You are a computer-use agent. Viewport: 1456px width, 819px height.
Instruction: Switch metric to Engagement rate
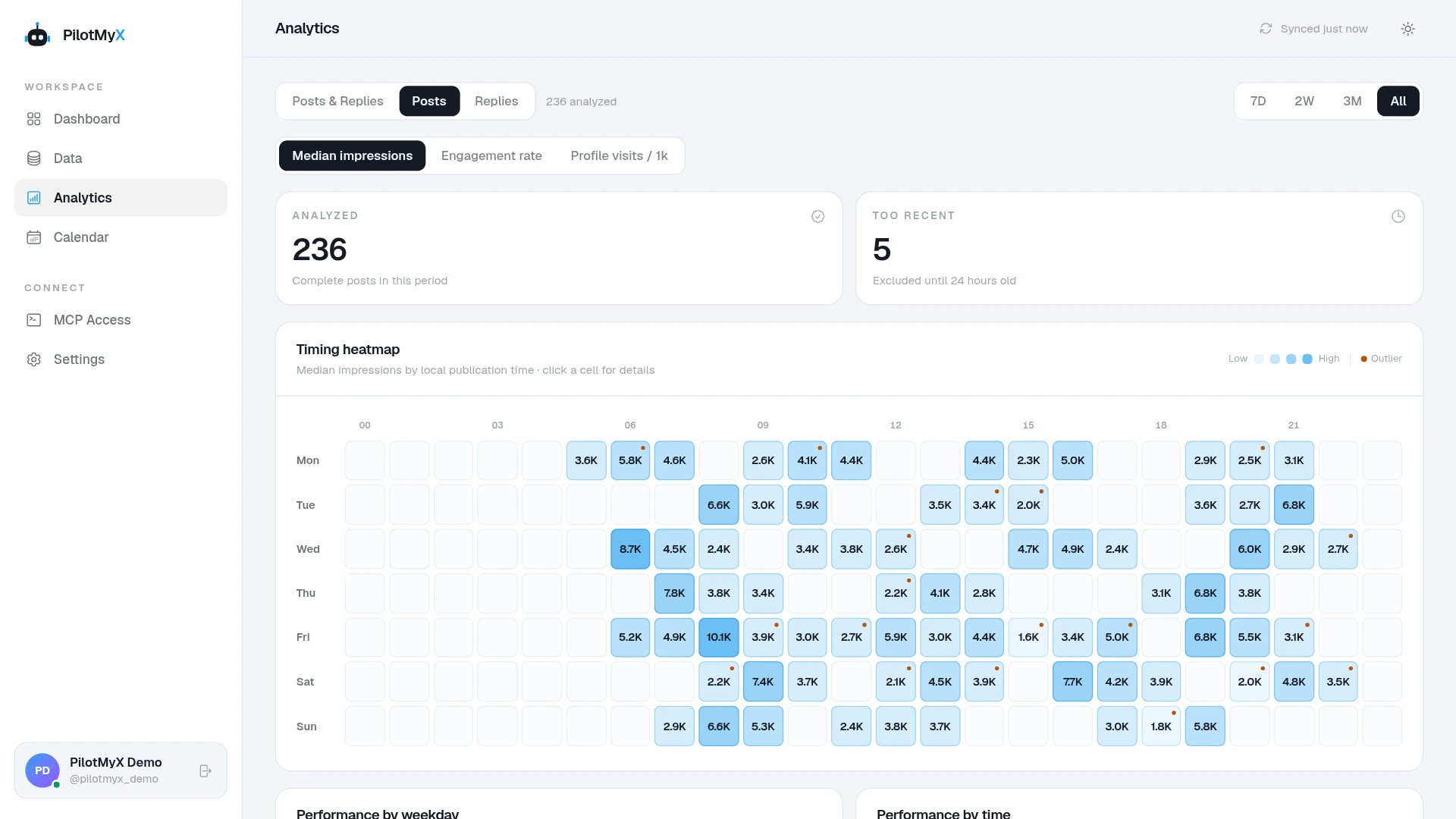(491, 156)
